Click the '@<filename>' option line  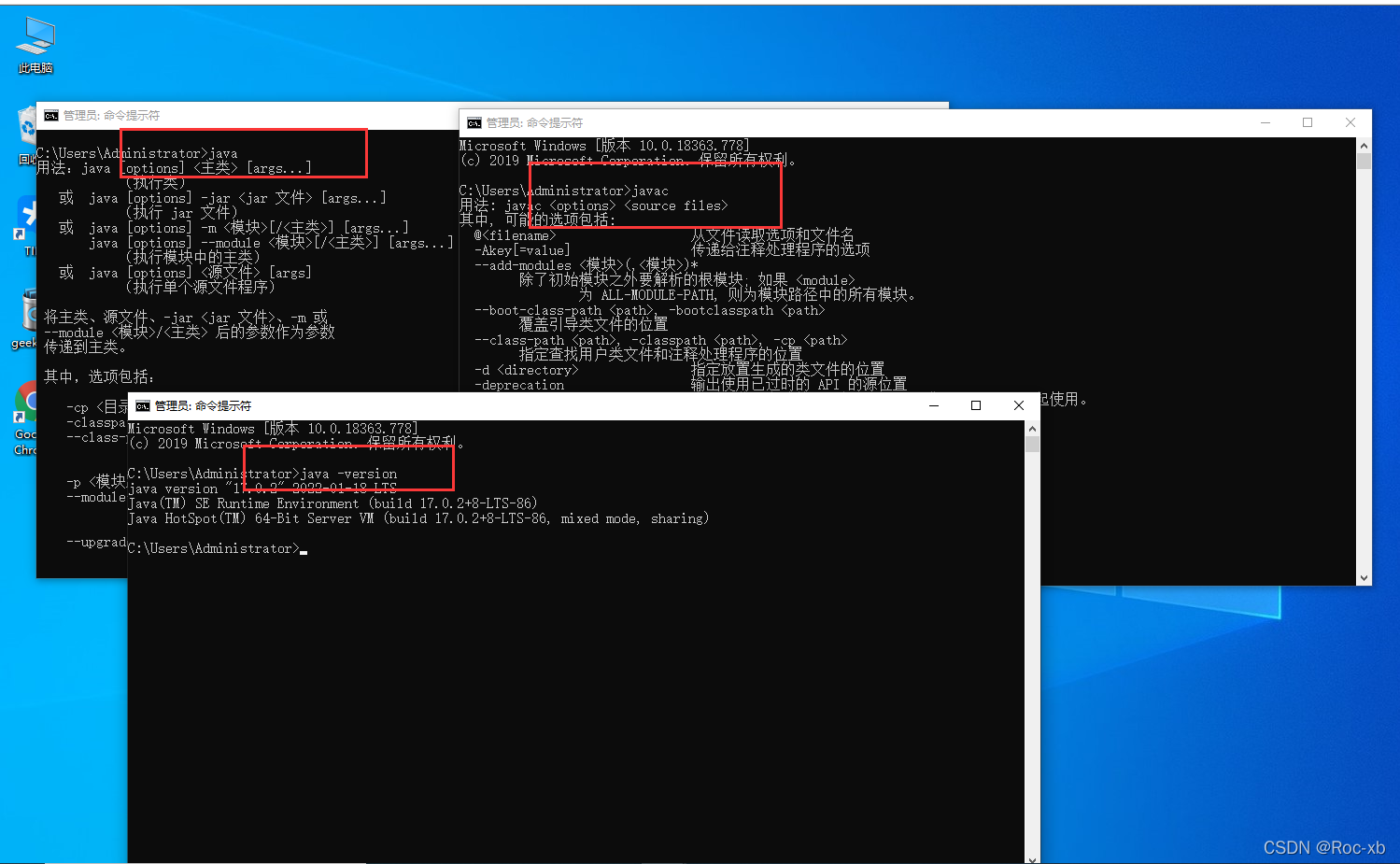point(664,235)
